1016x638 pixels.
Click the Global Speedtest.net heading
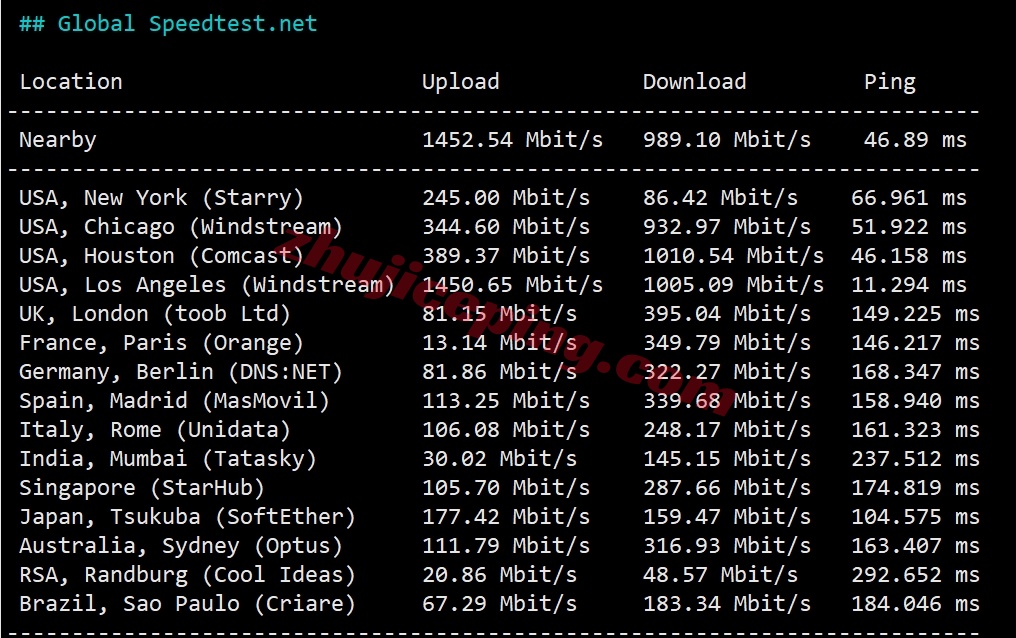click(168, 24)
